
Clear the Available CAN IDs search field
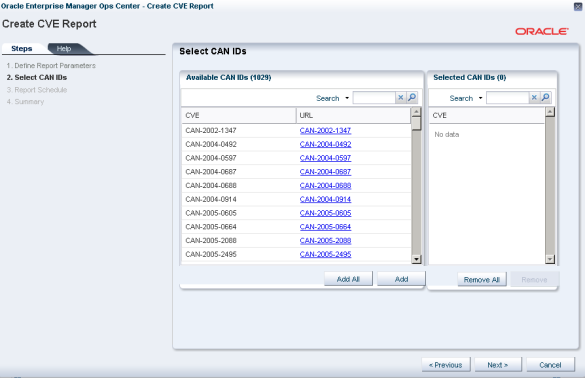pyautogui.click(x=401, y=97)
